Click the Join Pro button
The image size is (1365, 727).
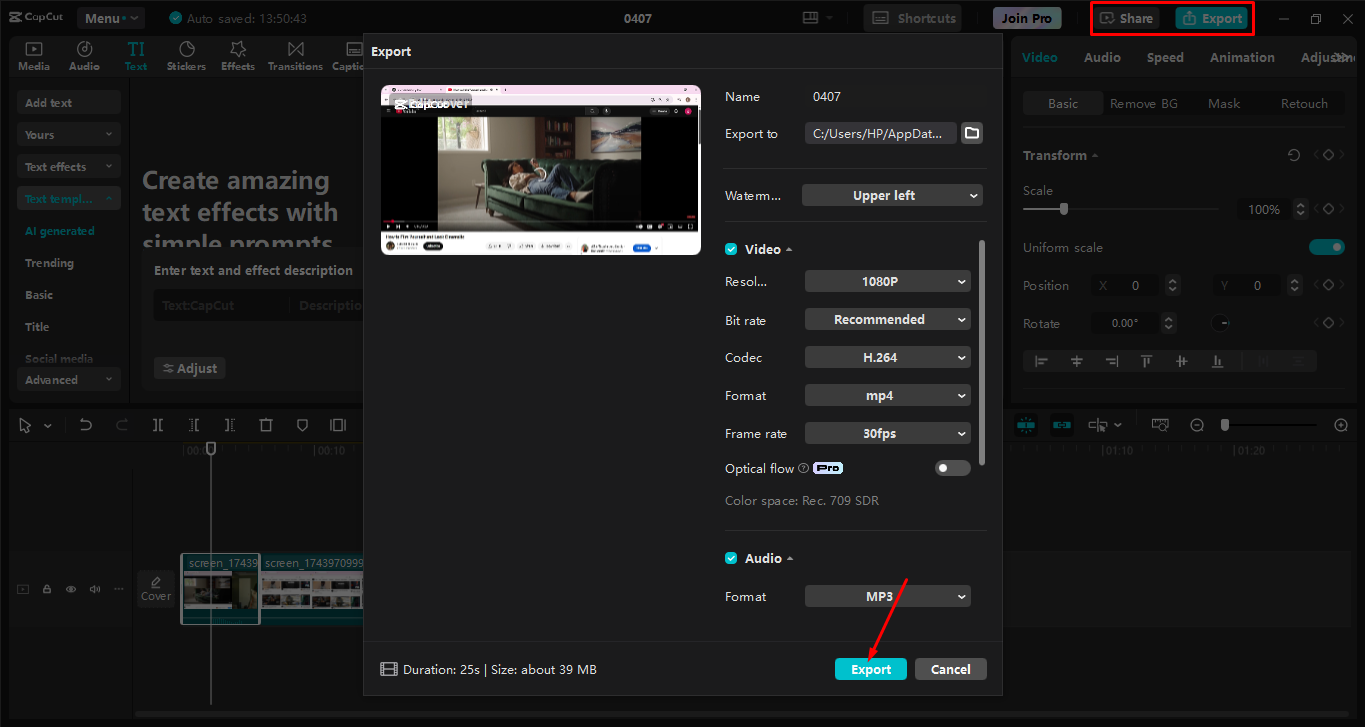click(1027, 18)
